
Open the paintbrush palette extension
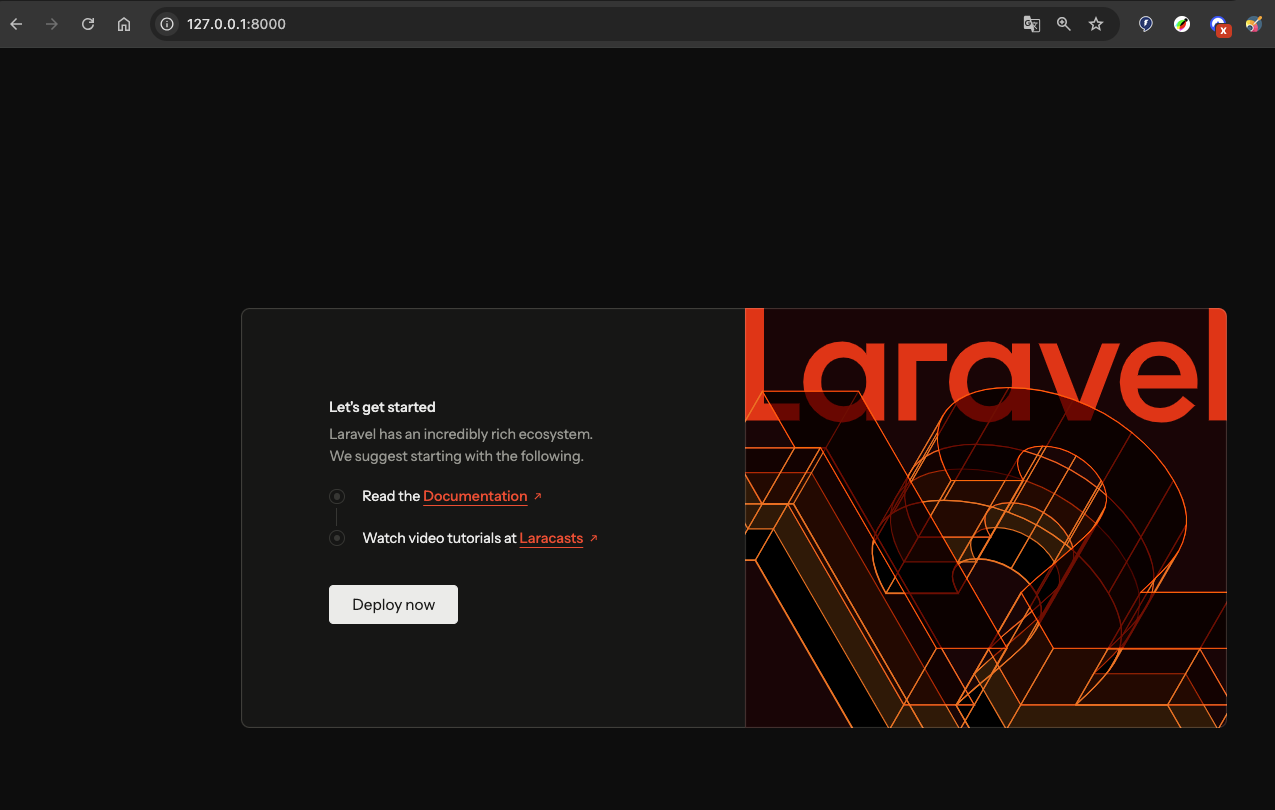(x=1253, y=24)
